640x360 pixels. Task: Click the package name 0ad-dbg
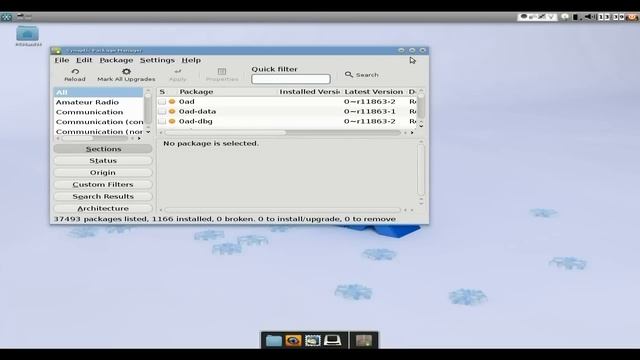[196, 121]
